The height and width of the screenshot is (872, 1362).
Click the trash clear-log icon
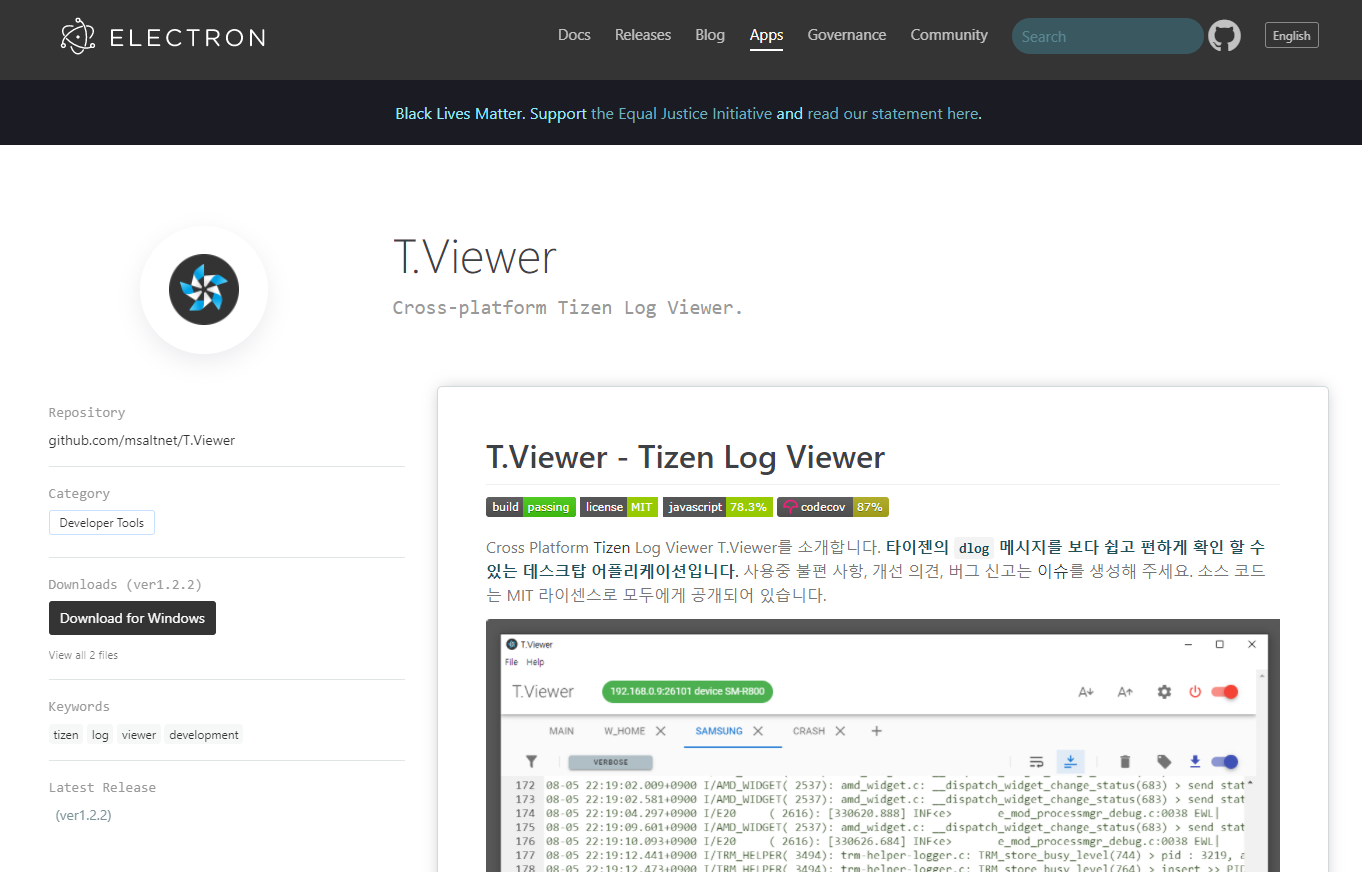[1125, 762]
